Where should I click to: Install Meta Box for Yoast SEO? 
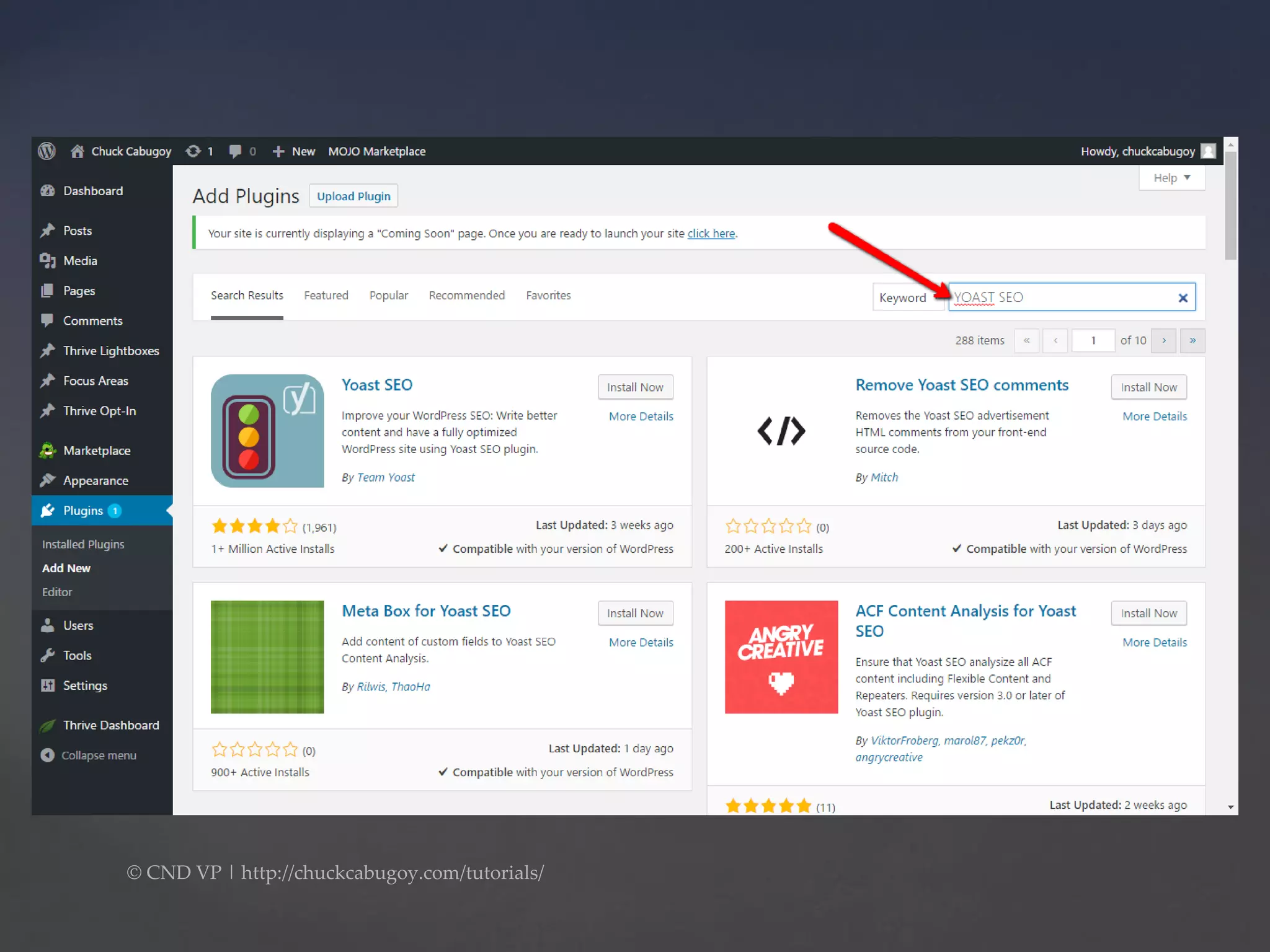pyautogui.click(x=635, y=614)
